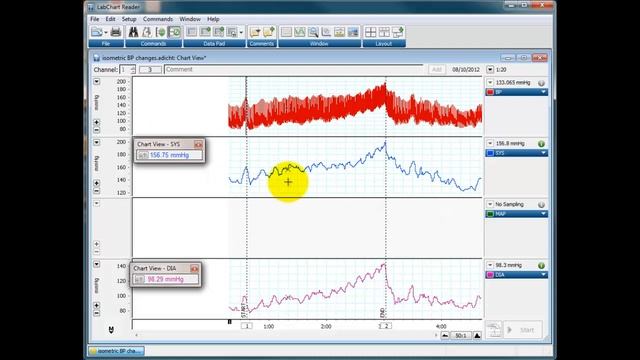Image resolution: width=640 pixels, height=360 pixels.
Task: Open the Data Pad view icon
Action: pyautogui.click(x=191, y=32)
